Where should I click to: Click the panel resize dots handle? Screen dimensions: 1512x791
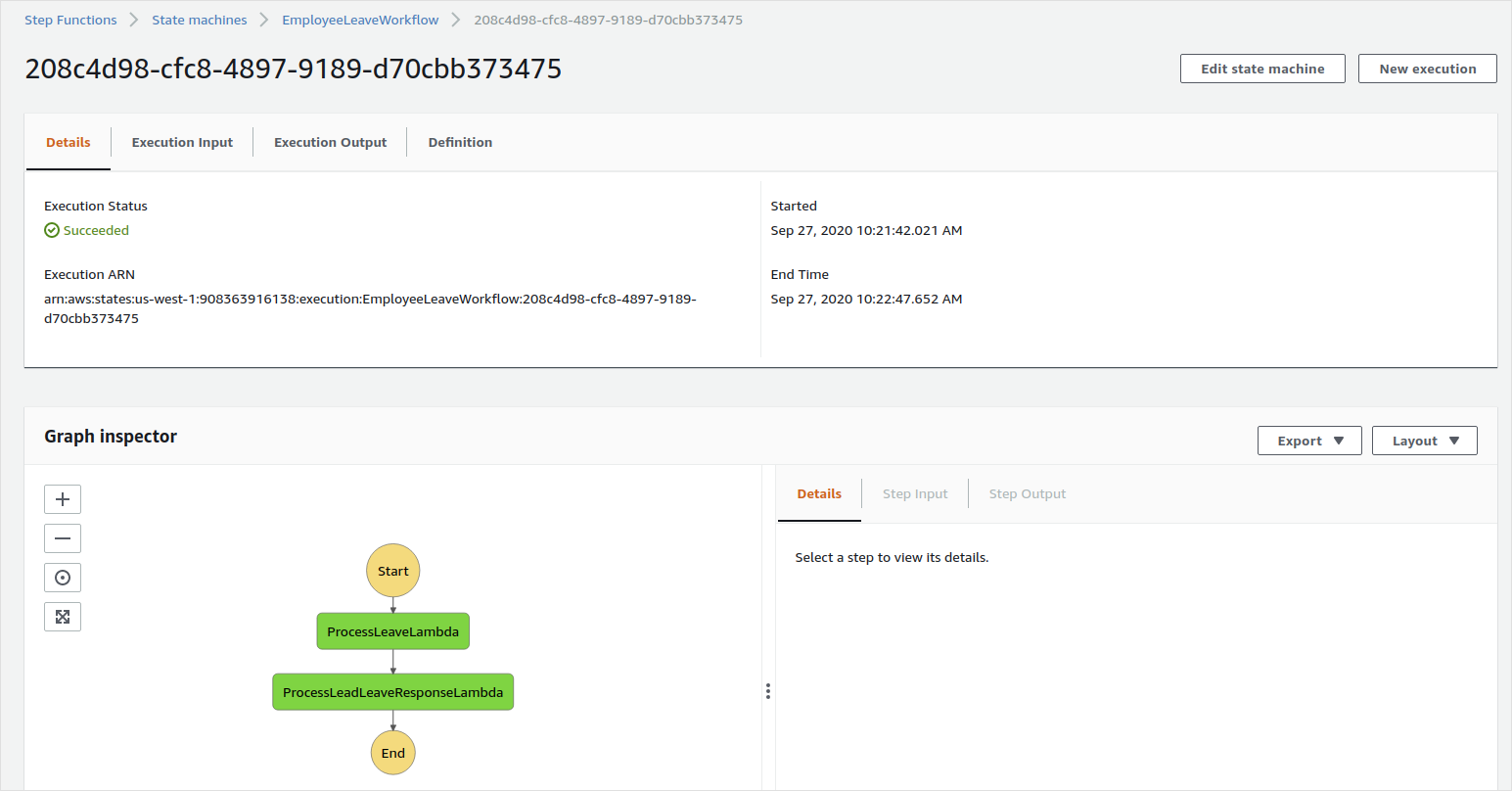point(768,691)
